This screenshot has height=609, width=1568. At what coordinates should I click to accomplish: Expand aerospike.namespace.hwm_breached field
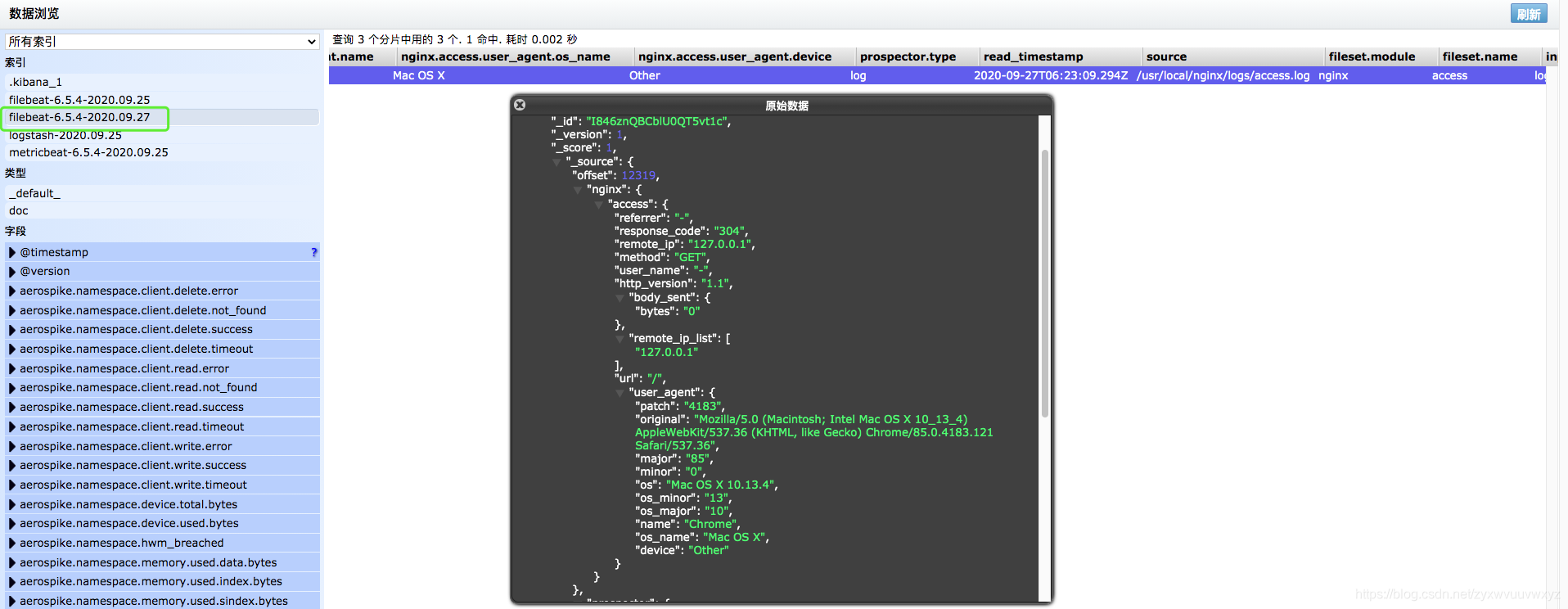12,543
